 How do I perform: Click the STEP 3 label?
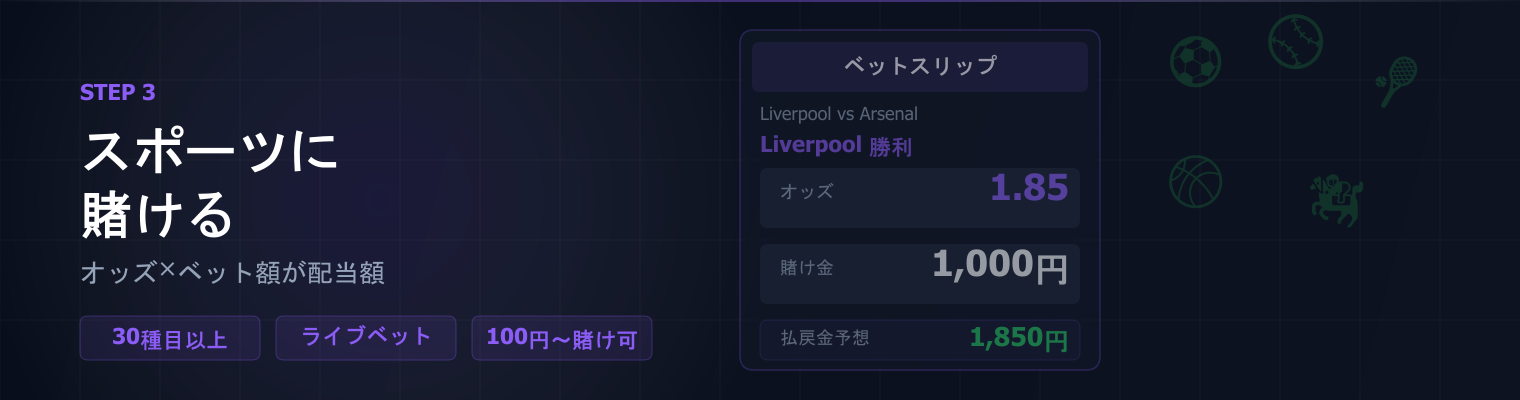(117, 93)
